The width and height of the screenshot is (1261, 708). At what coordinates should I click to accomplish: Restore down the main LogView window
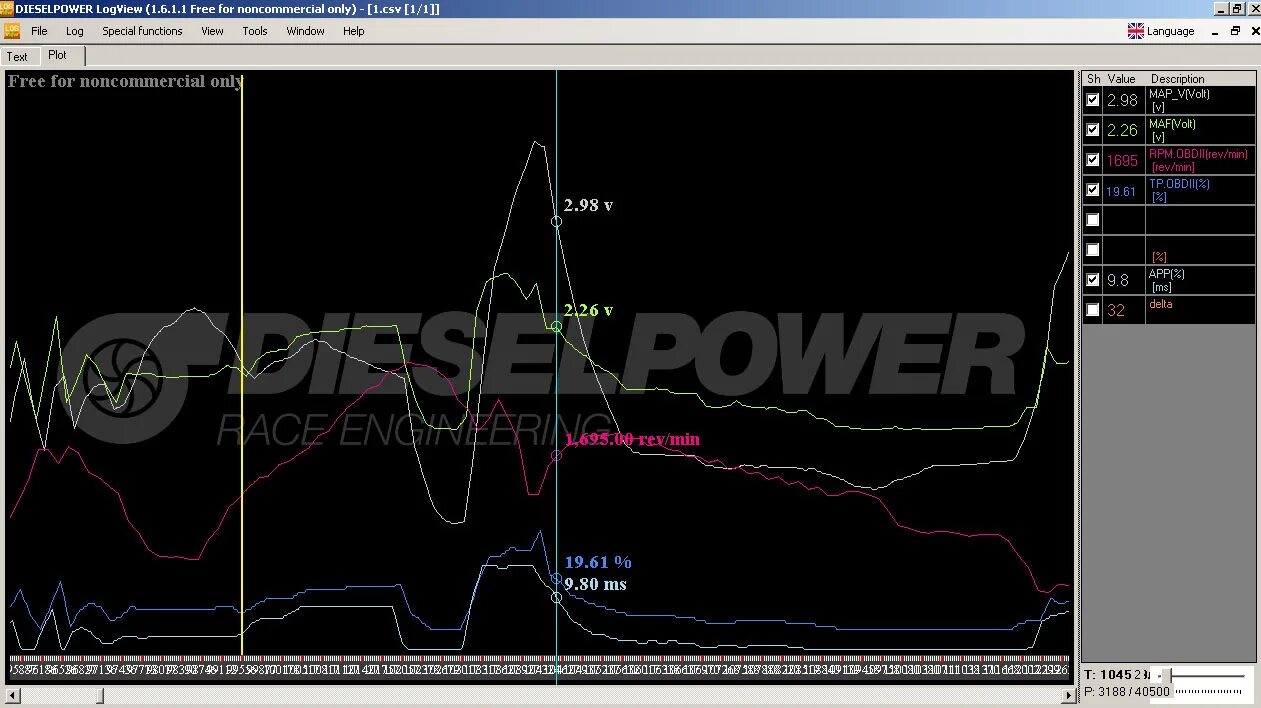coord(1237,9)
